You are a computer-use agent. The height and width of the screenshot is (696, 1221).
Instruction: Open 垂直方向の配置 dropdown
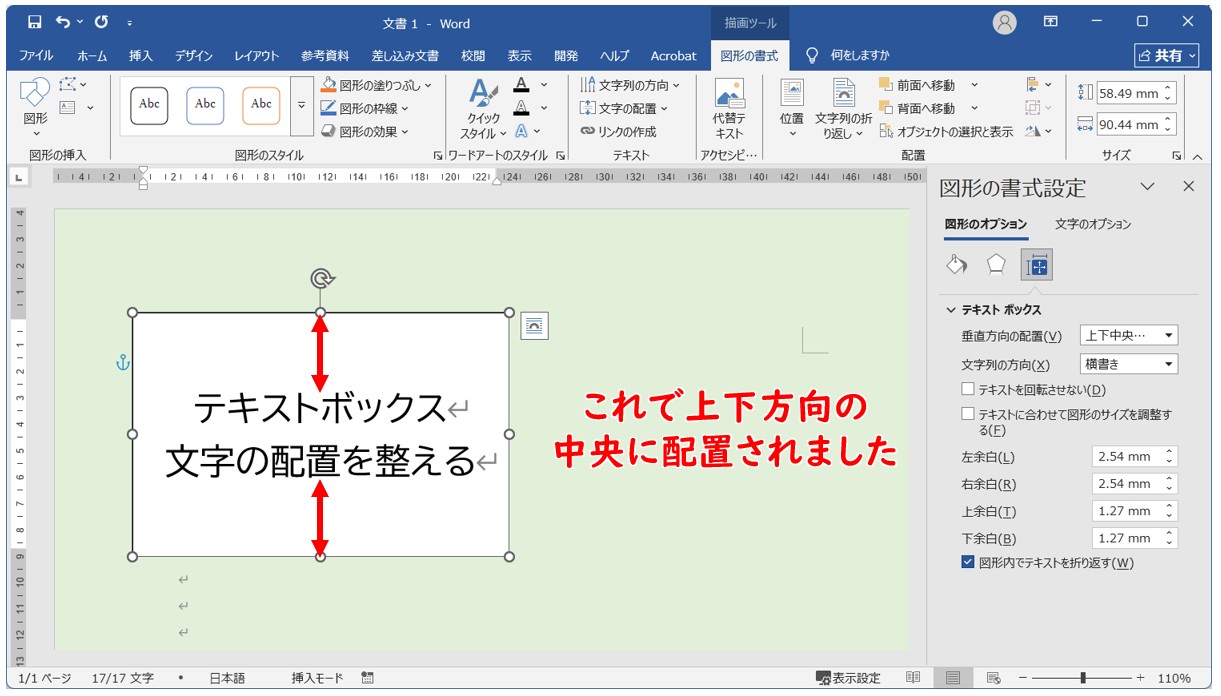coord(1129,336)
